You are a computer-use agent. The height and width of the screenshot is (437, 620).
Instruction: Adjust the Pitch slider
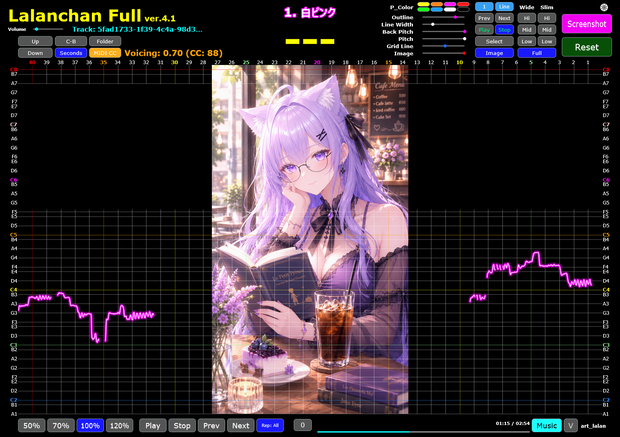tap(444, 39)
